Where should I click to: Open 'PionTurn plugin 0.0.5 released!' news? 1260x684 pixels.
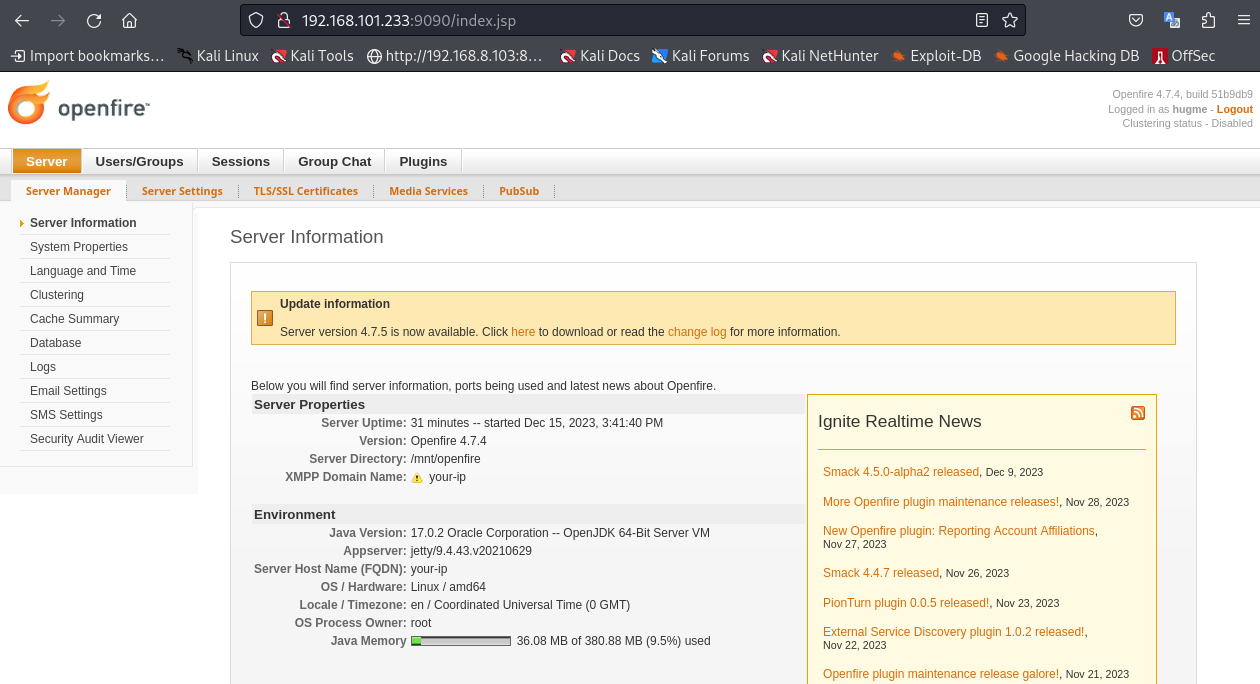point(906,603)
